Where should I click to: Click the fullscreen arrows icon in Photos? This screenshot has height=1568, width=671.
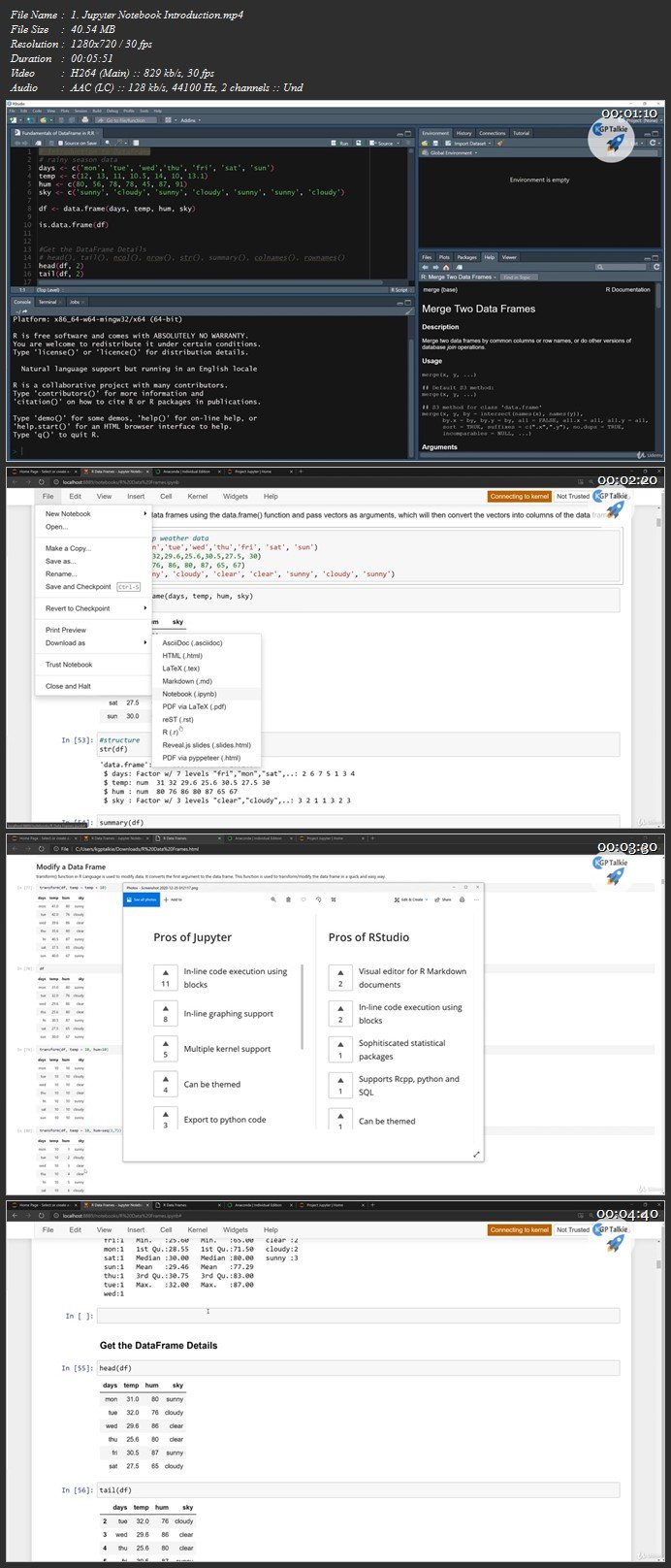(x=476, y=1154)
